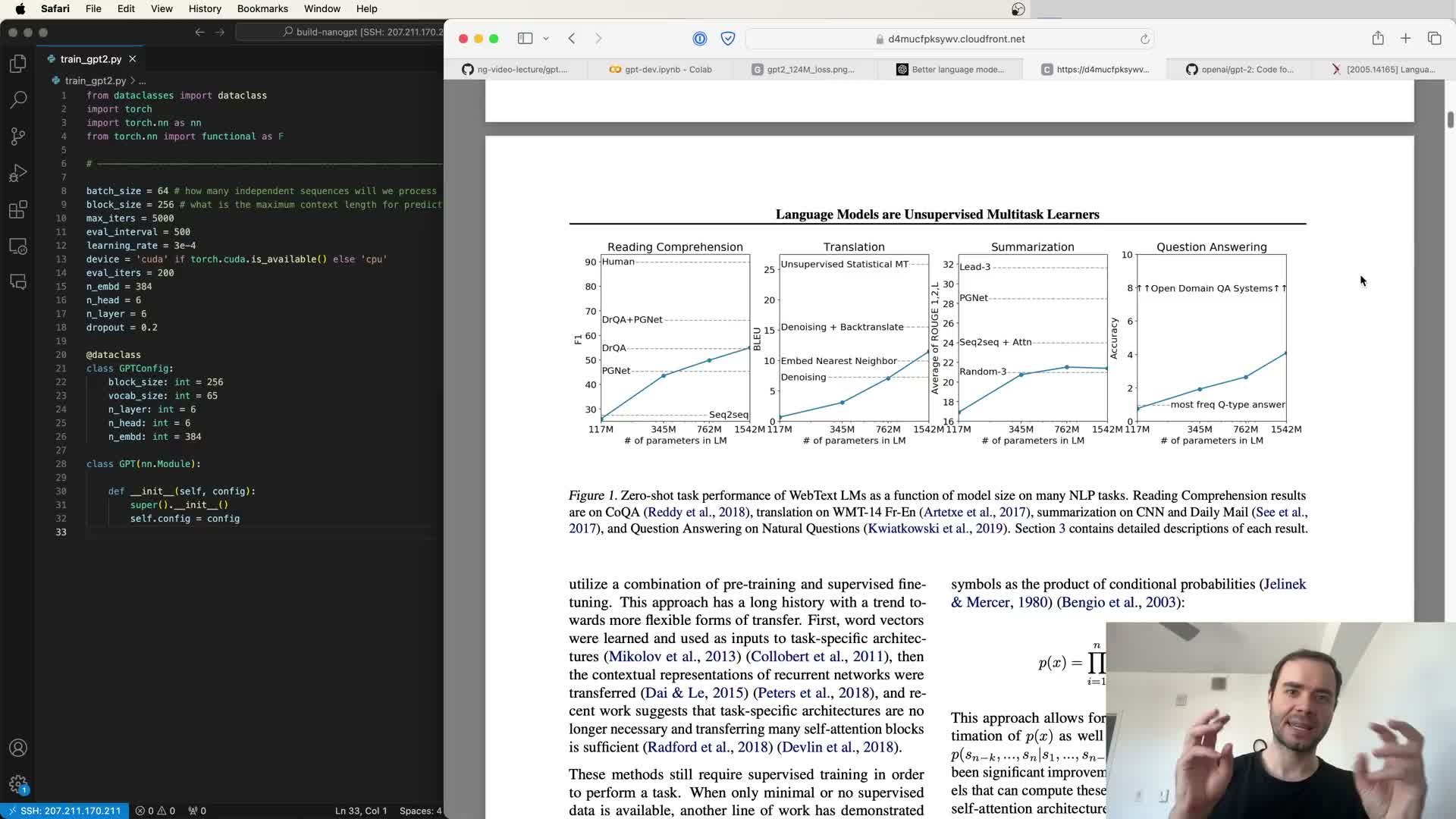
Task: Open the VS Code Explorer panel
Action: [x=18, y=64]
